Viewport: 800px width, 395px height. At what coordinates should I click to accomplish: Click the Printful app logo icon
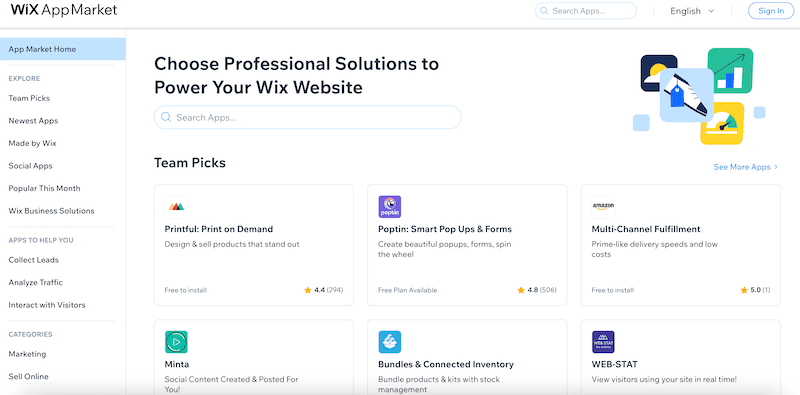pos(176,207)
